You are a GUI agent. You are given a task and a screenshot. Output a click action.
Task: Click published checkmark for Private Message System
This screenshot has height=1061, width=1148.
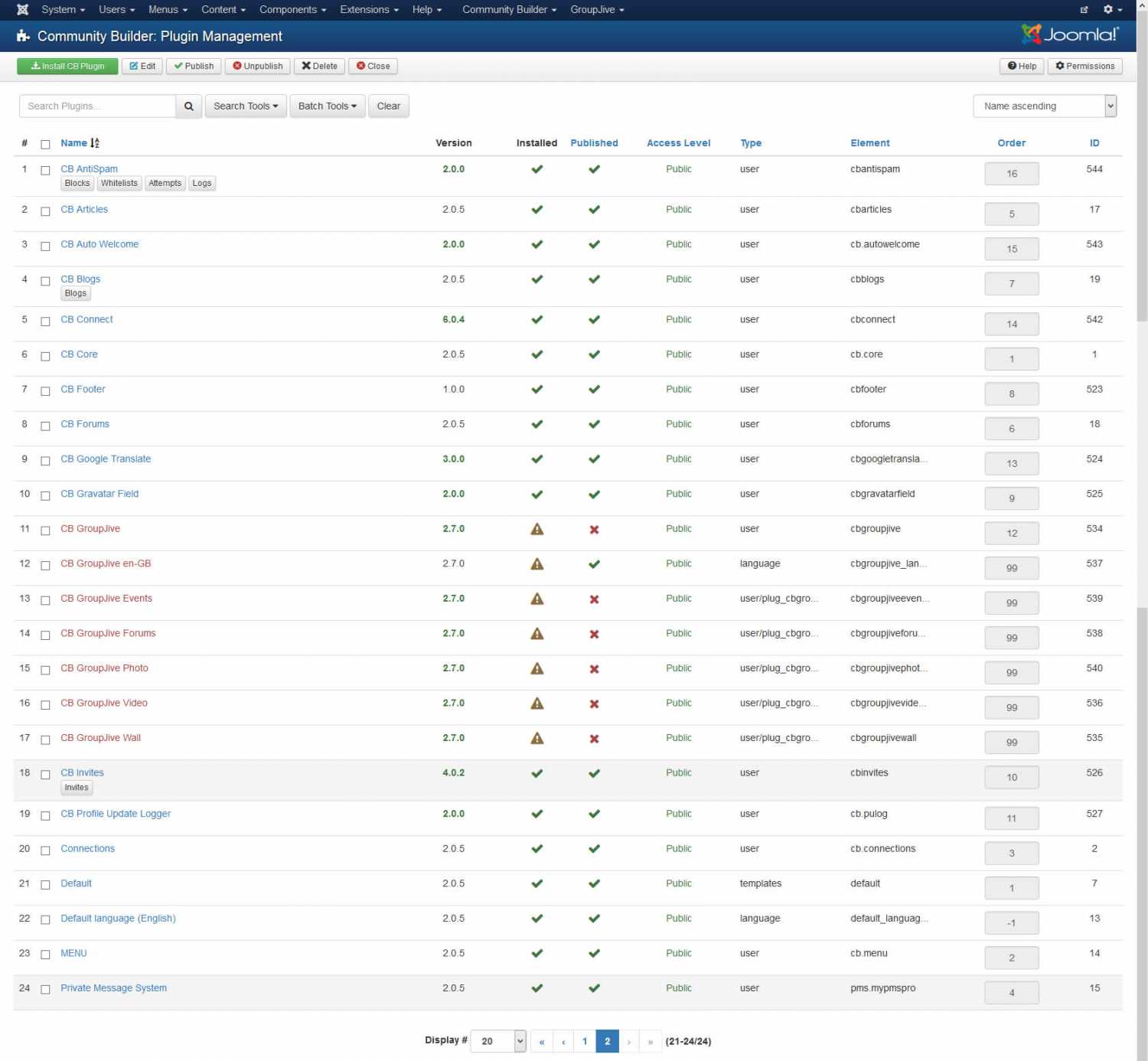click(594, 988)
